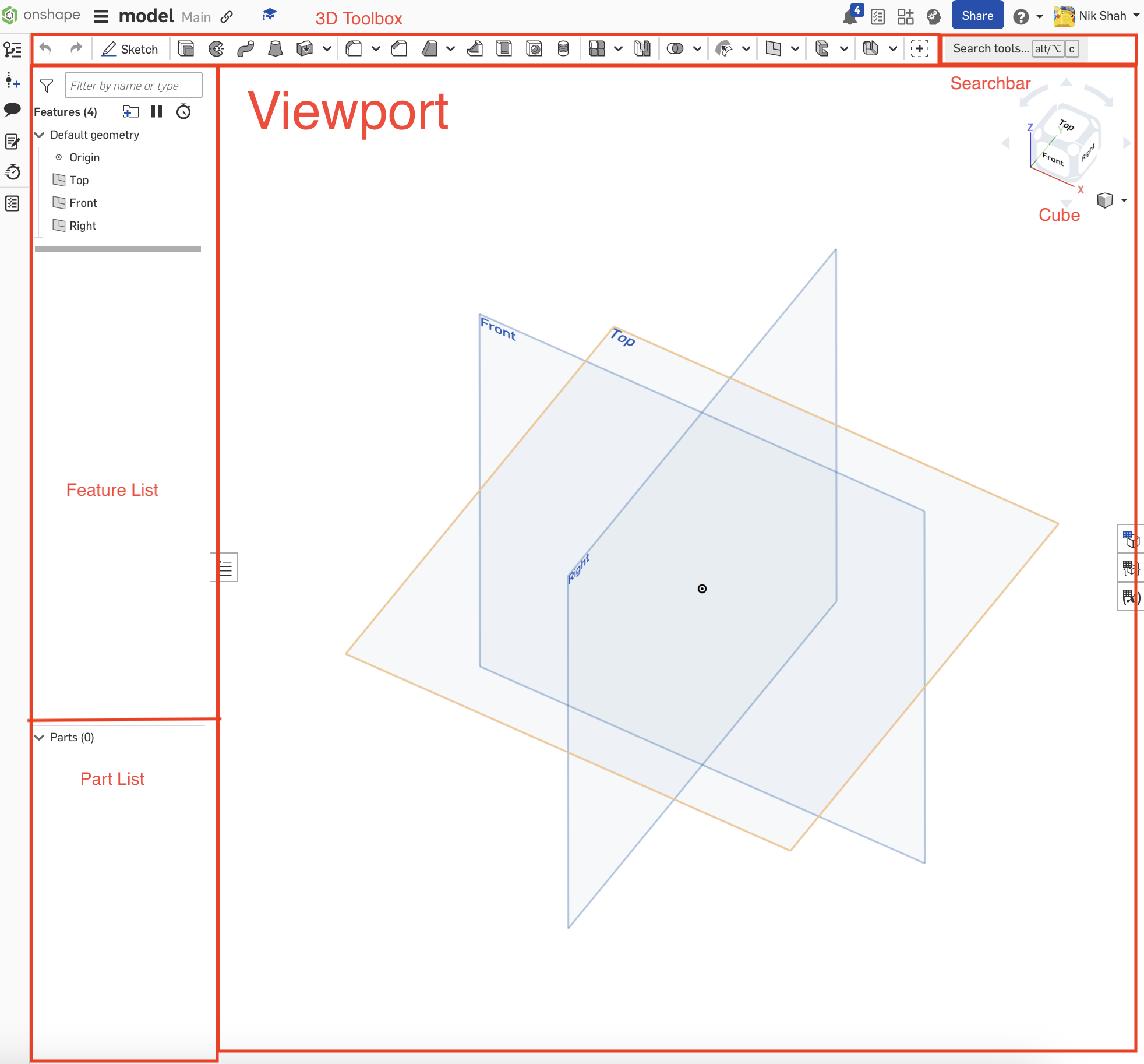The width and height of the screenshot is (1144, 1064).
Task: Select the Loft tool
Action: tap(276, 49)
